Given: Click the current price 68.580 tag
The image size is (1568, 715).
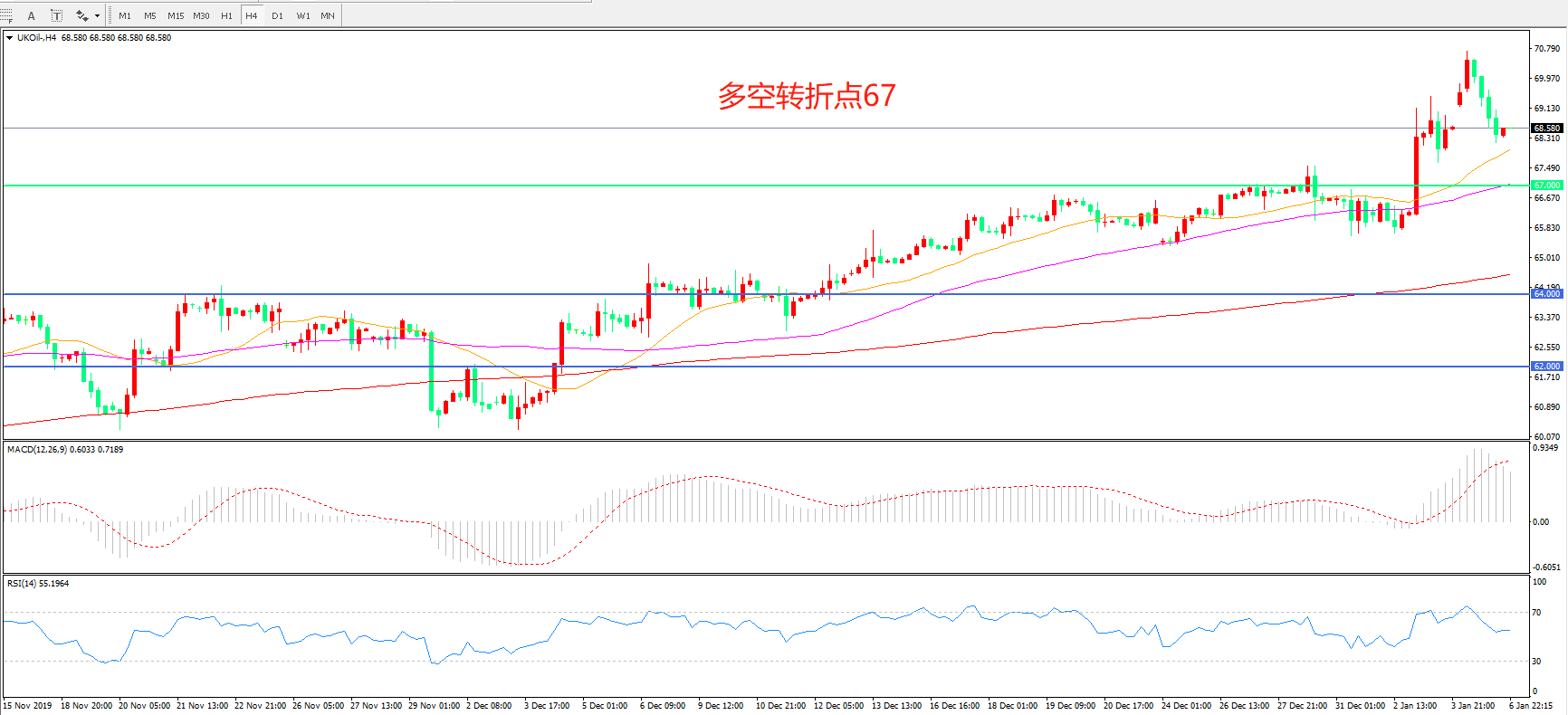Looking at the screenshot, I should click(x=1546, y=129).
